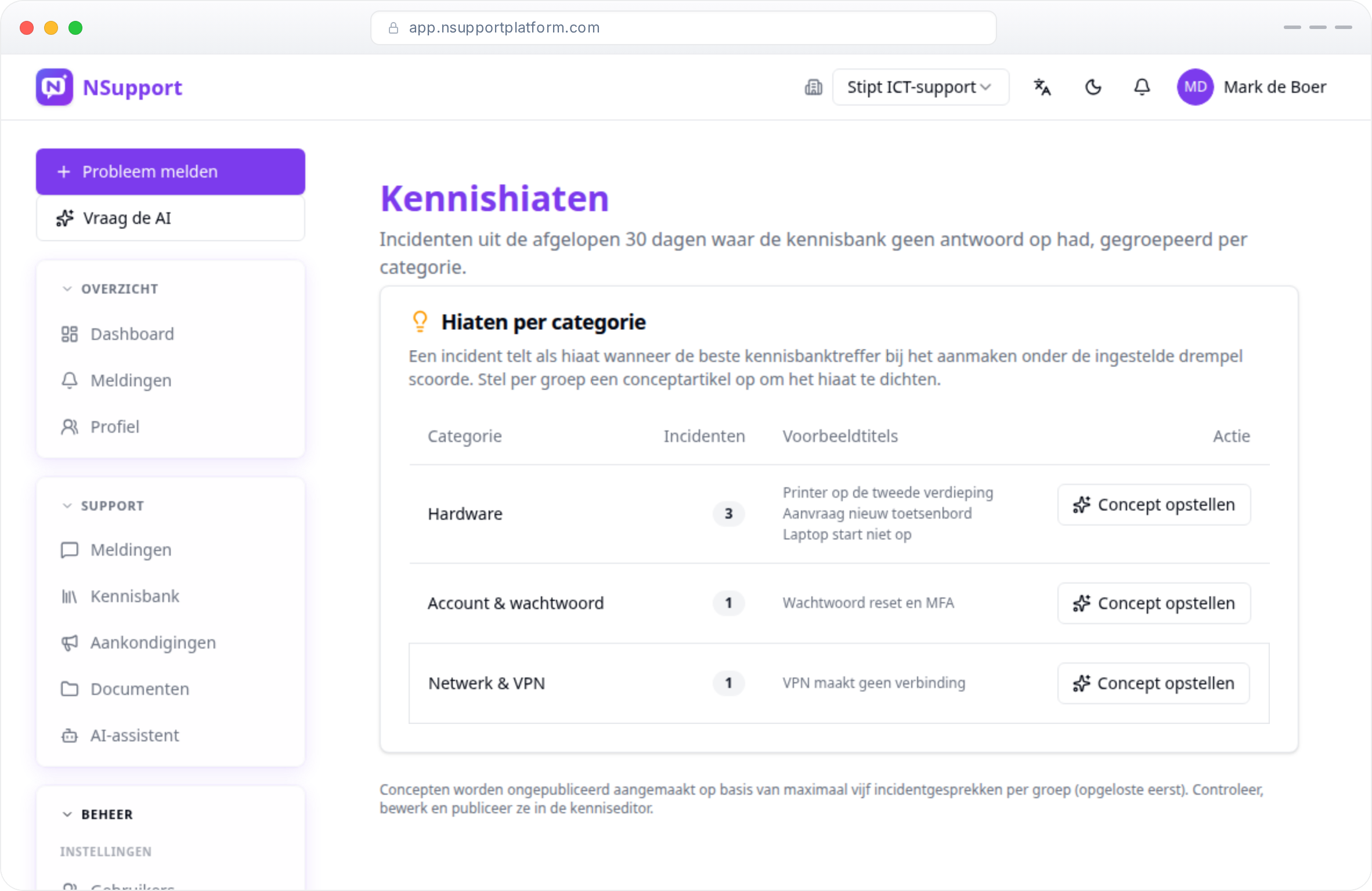Click the NSupport brand name
Image resolution: width=1372 pixels, height=891 pixels.
coord(133,88)
